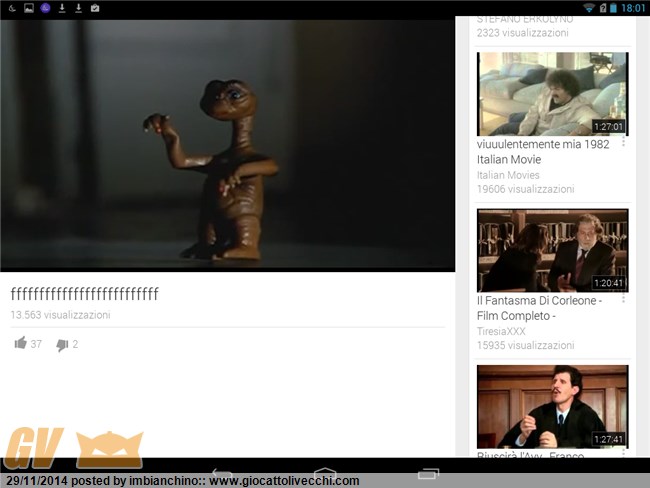
Task: Tap the SIM card status icon
Action: coord(603,8)
